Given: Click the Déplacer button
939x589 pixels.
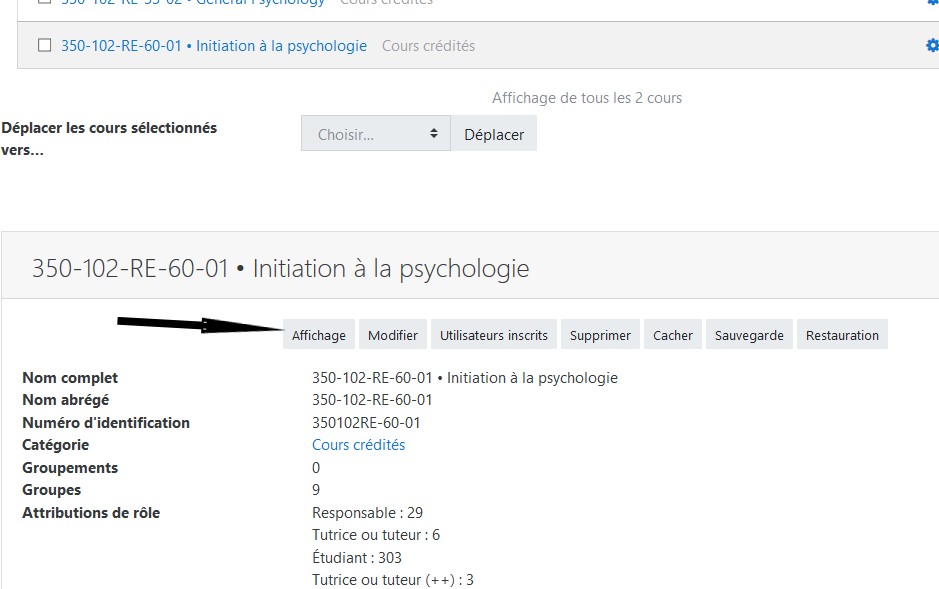Looking at the screenshot, I should [494, 134].
